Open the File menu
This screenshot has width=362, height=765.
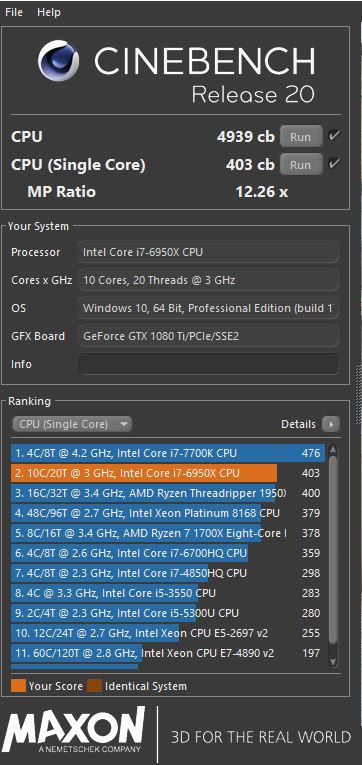point(14,12)
